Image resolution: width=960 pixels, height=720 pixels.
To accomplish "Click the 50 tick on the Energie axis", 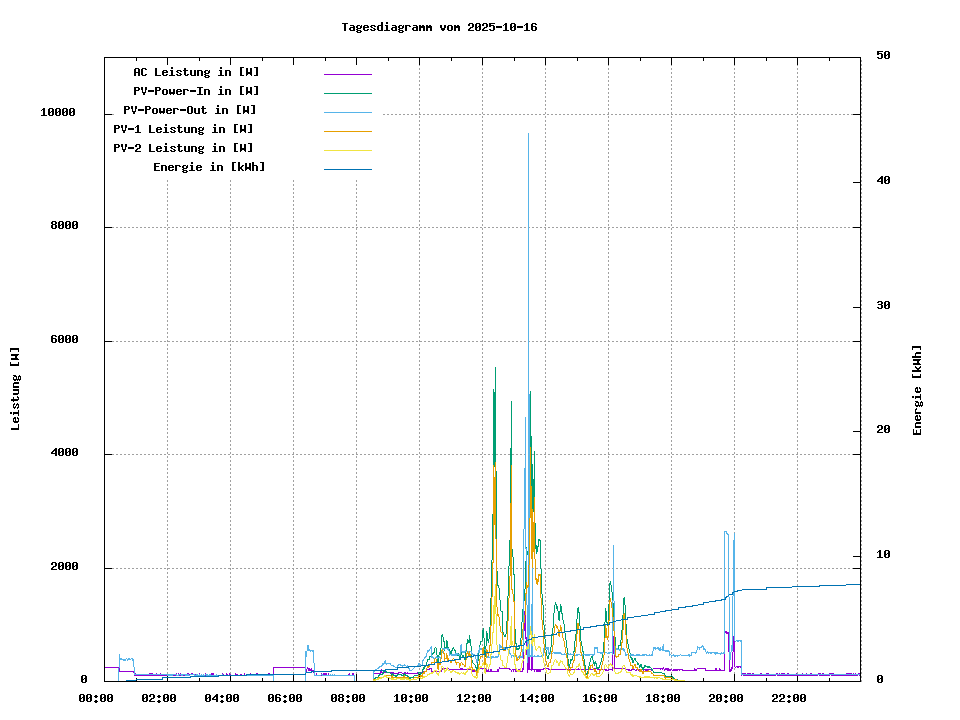I will pyautogui.click(x=883, y=56).
